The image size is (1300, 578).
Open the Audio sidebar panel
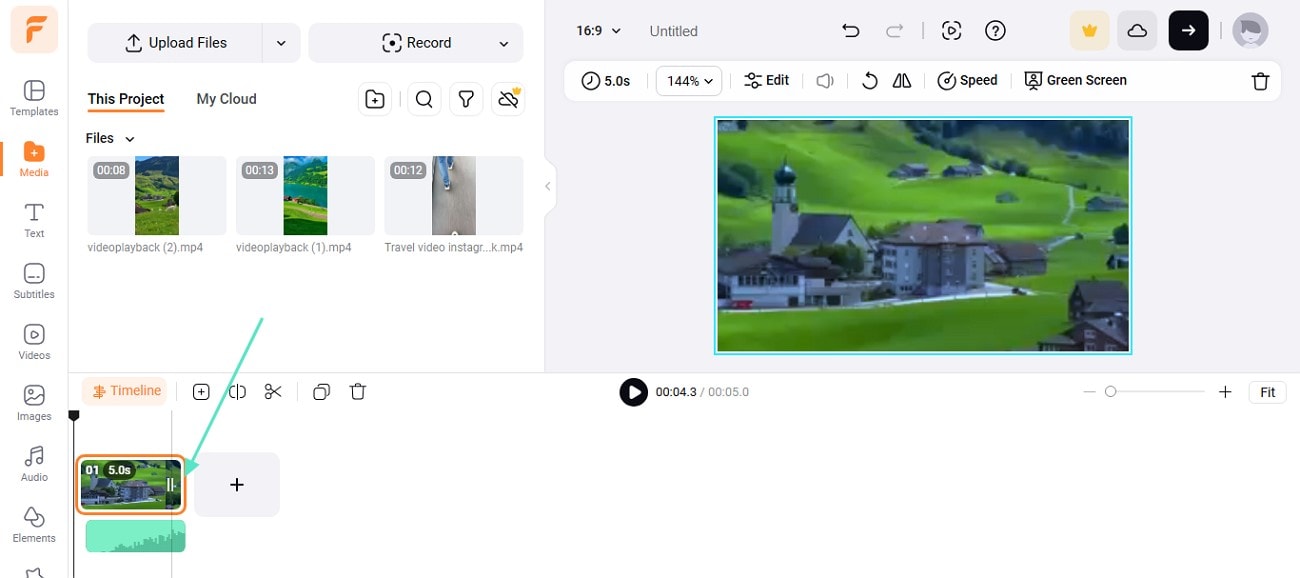(x=34, y=464)
